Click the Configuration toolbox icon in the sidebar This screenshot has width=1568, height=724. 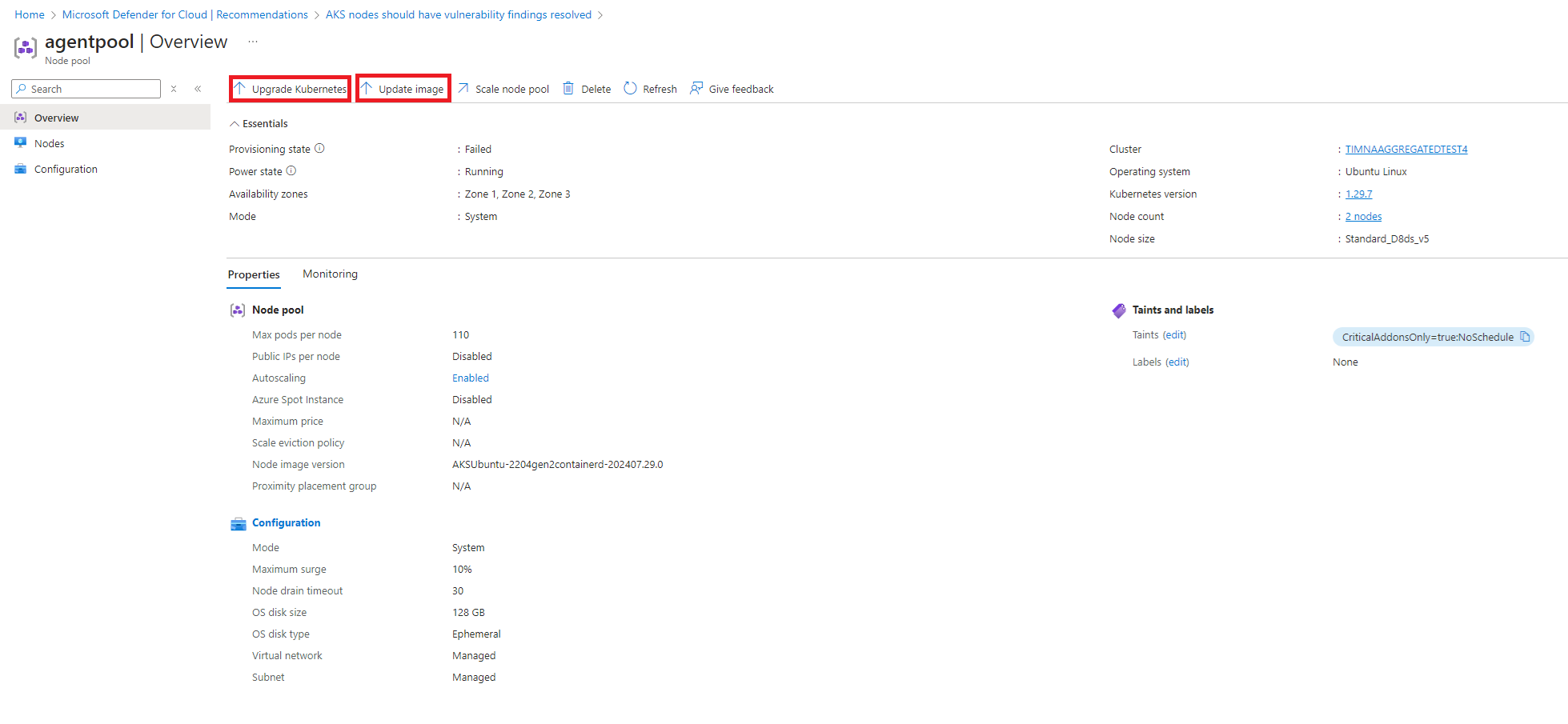21,169
